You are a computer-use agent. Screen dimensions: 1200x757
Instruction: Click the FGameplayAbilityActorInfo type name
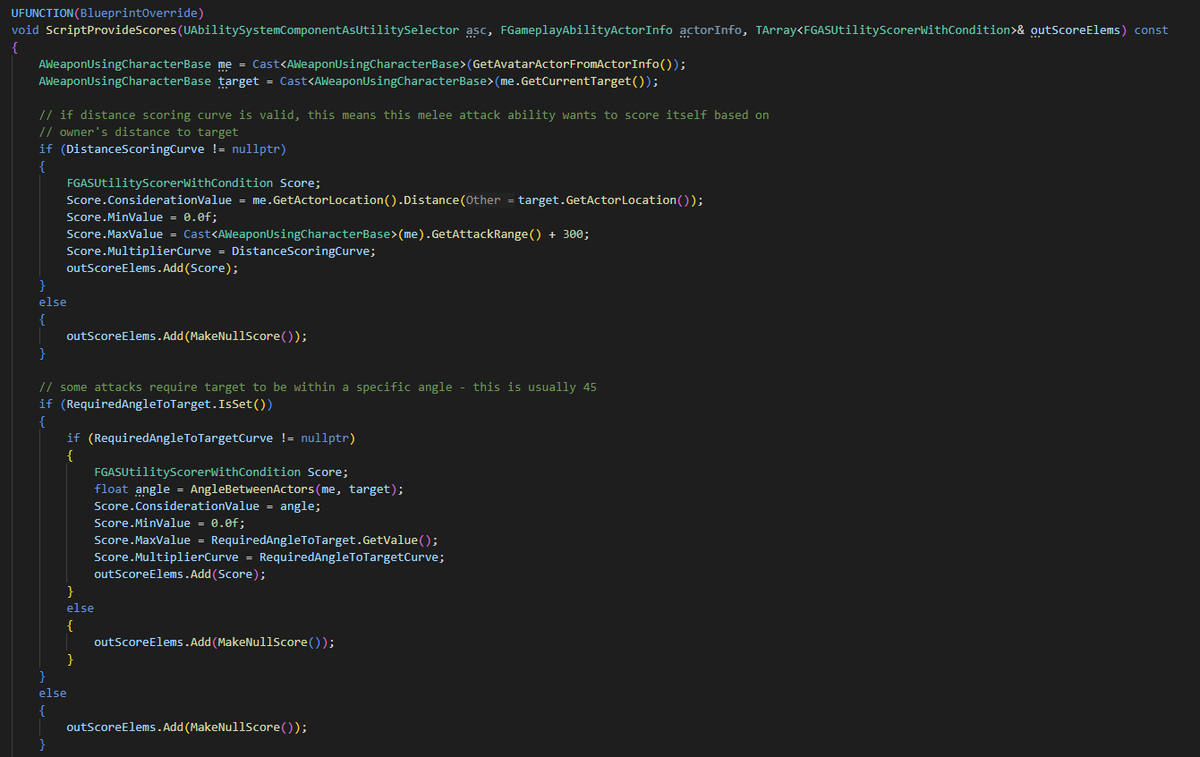(586, 30)
